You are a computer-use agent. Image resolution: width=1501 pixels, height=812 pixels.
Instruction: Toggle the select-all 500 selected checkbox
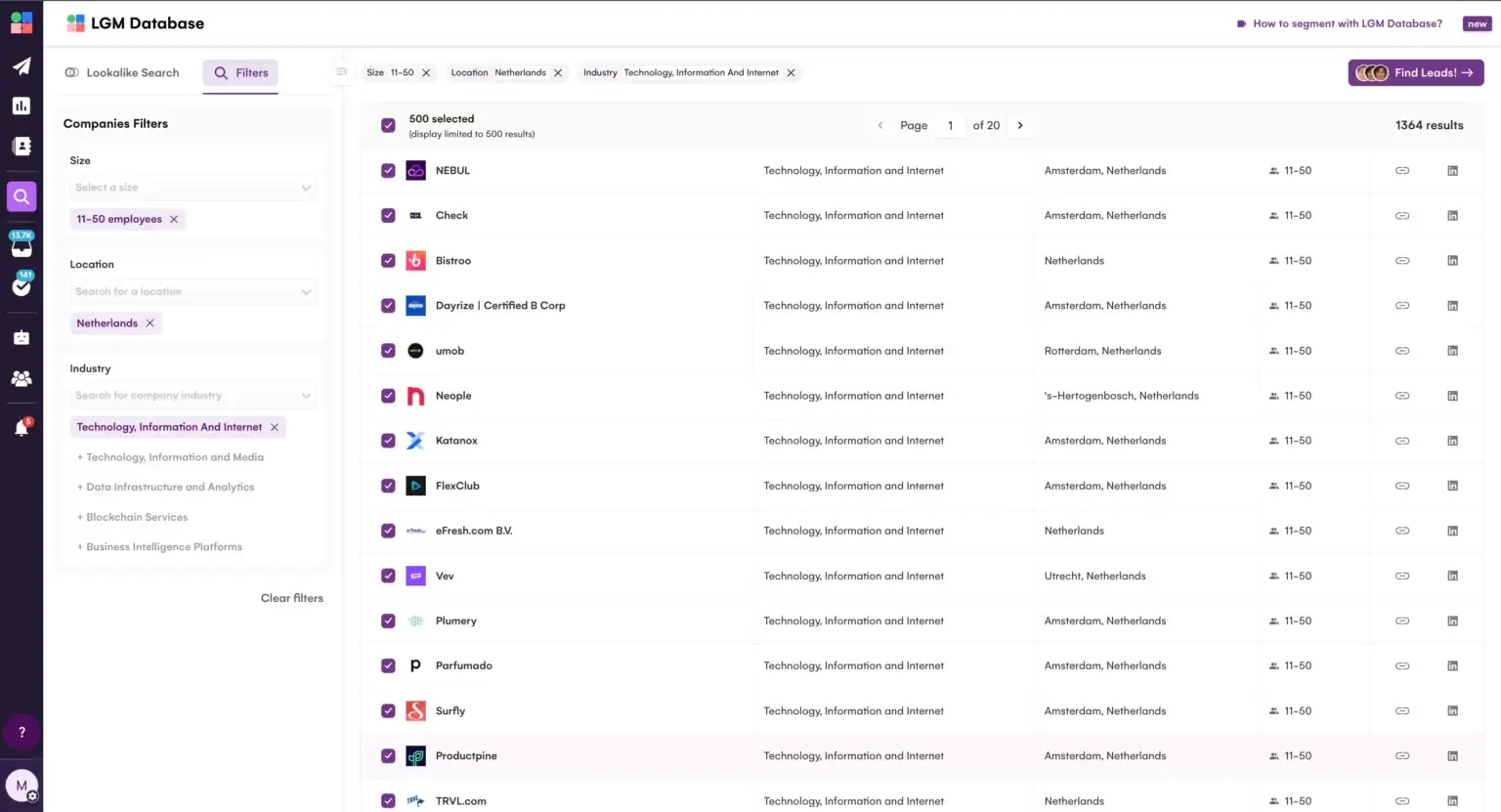click(x=388, y=125)
